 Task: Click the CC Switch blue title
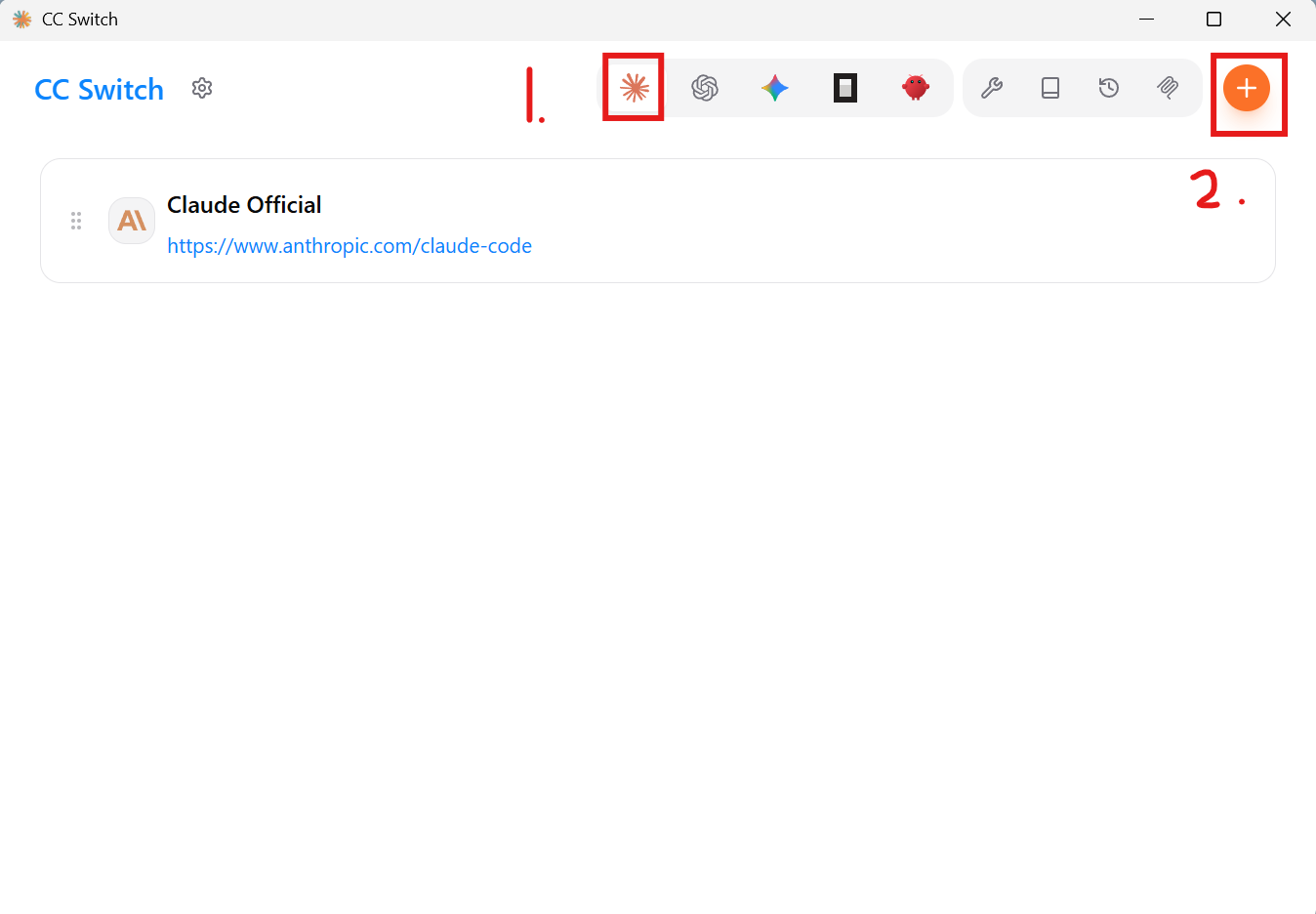(x=99, y=90)
